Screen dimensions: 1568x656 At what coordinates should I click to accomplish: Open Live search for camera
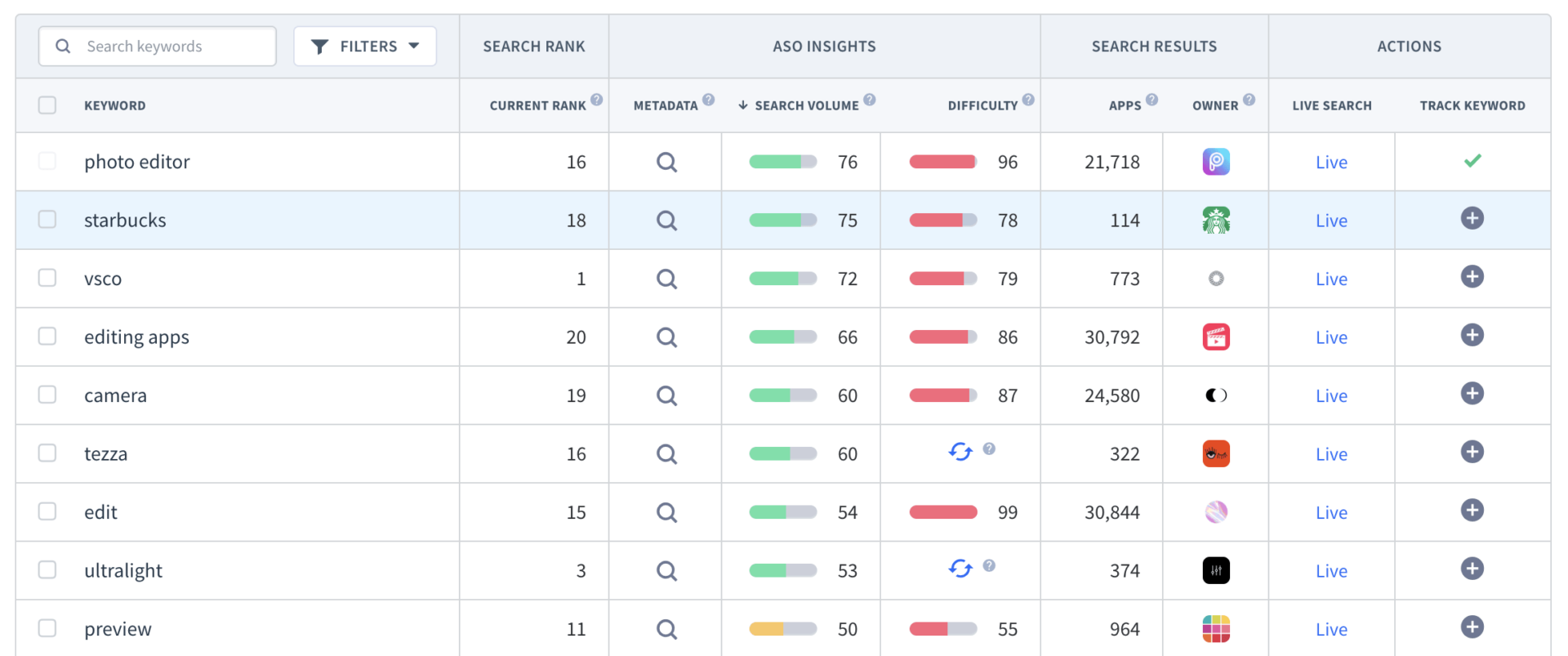(x=1331, y=396)
